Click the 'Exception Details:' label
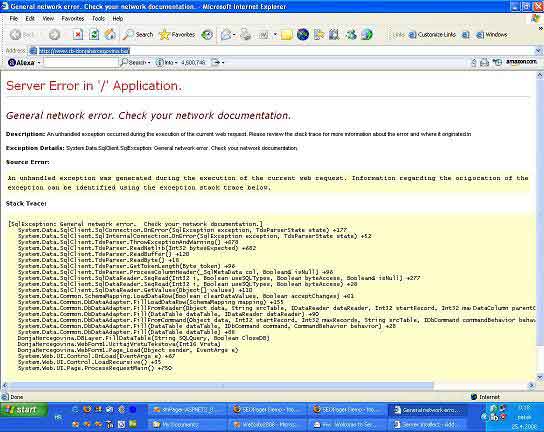 [35, 148]
